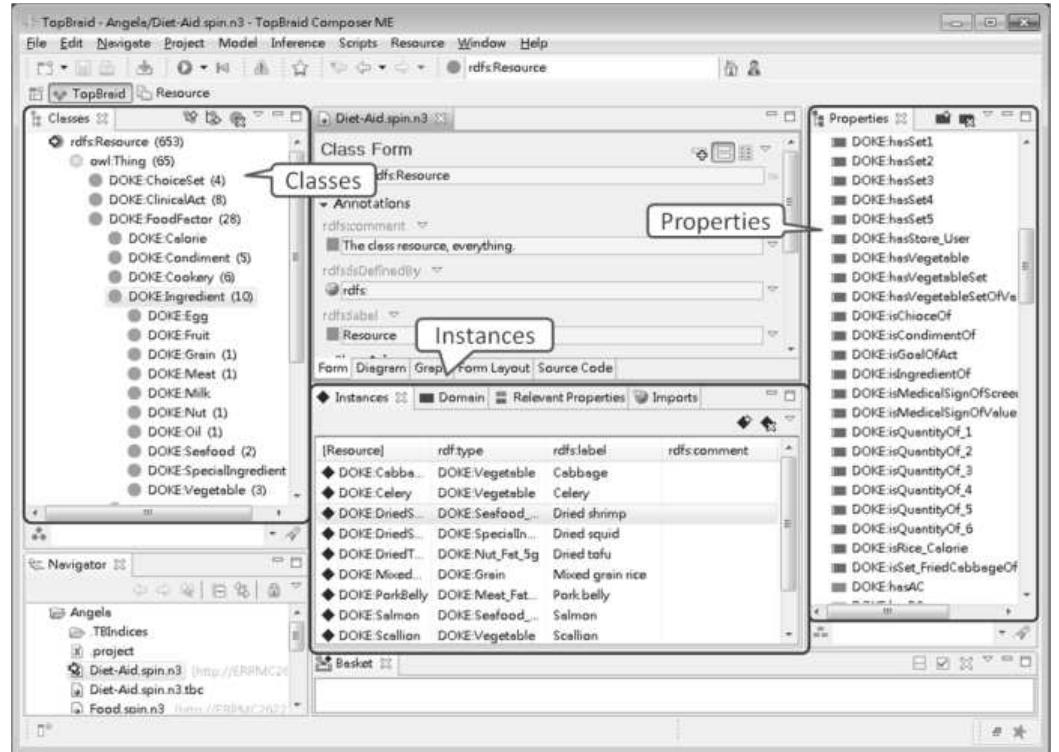
Task: Collapse the Annotations section
Action: 326,202
